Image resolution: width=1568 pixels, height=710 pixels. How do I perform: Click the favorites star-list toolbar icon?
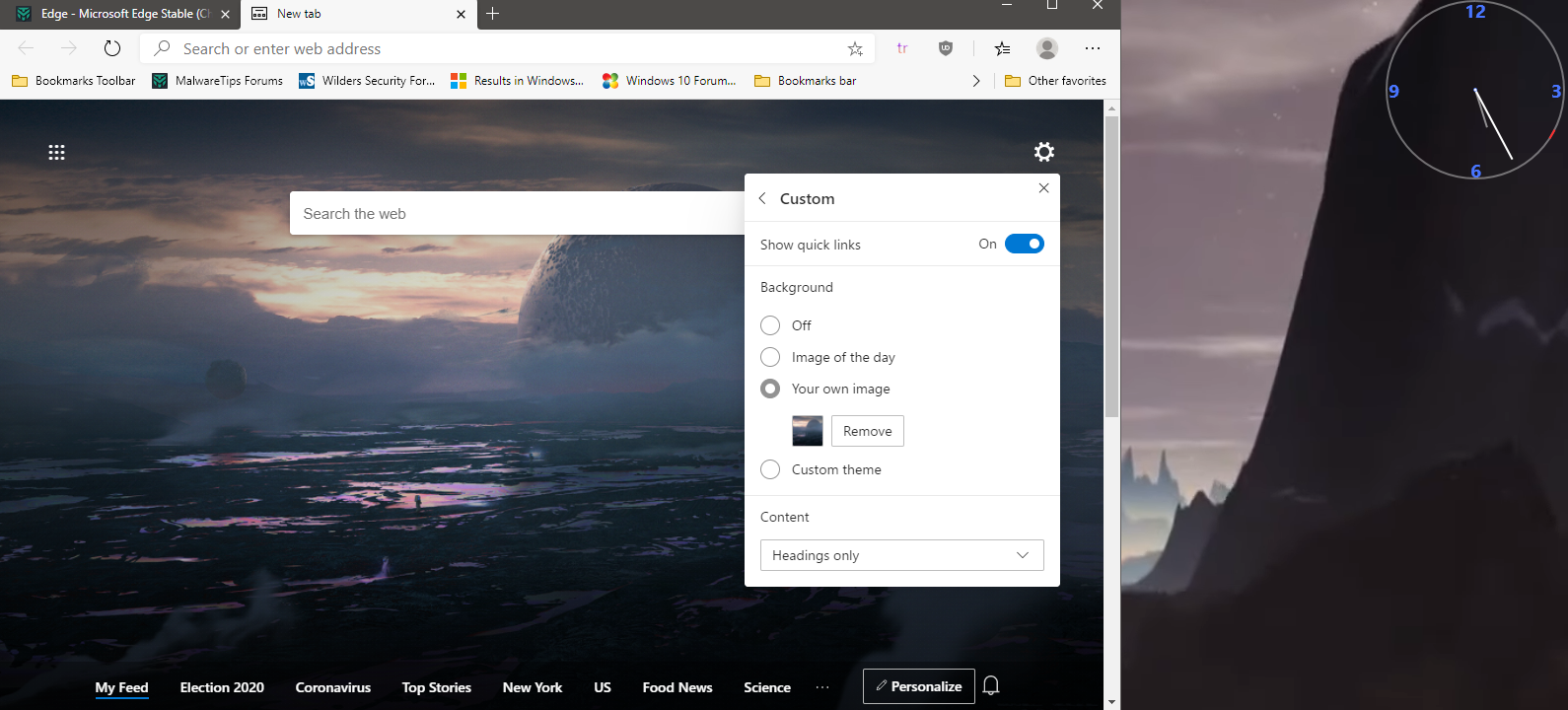coord(1002,48)
